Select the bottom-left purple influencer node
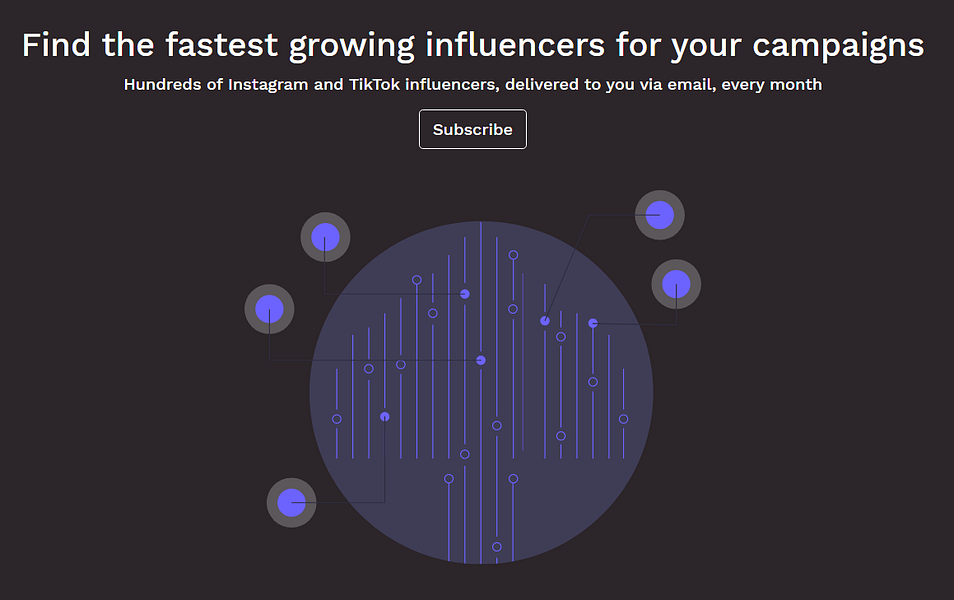This screenshot has width=954, height=600. (x=291, y=501)
